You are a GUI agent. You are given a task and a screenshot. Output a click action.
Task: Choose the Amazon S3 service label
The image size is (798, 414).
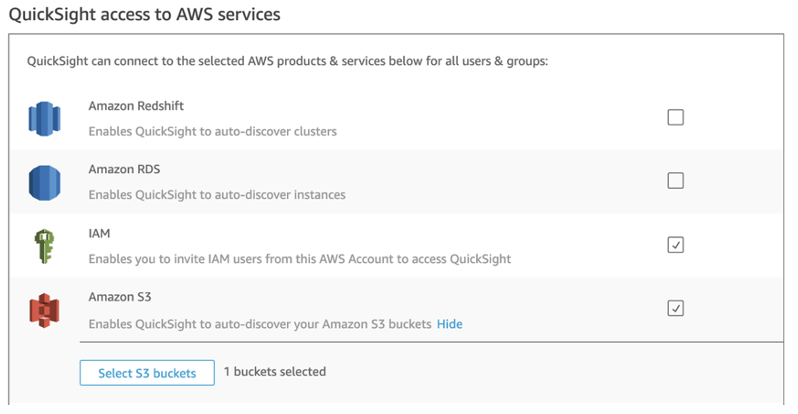pyautogui.click(x=118, y=297)
